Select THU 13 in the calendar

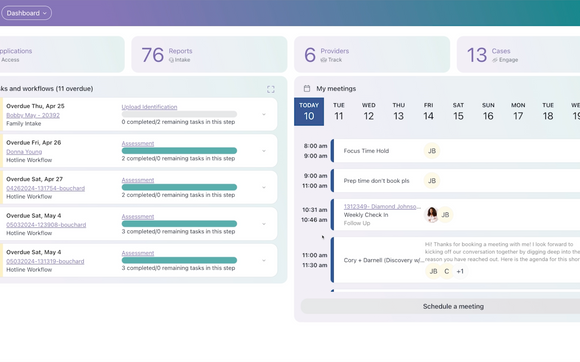[398, 112]
